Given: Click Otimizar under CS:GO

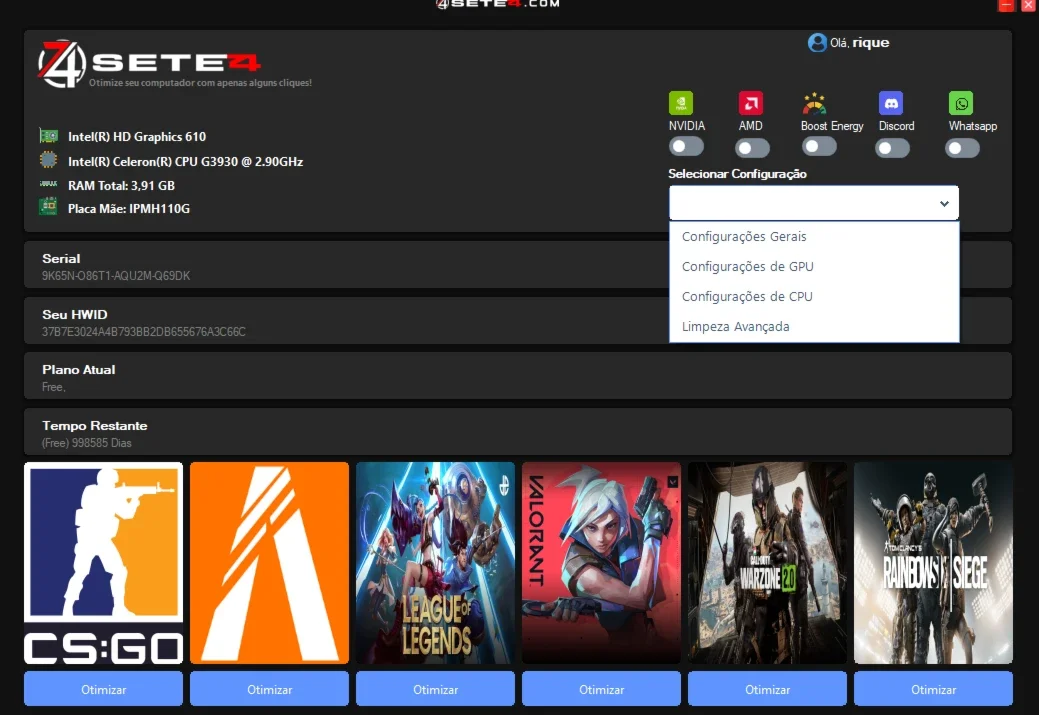Looking at the screenshot, I should pyautogui.click(x=103, y=689).
